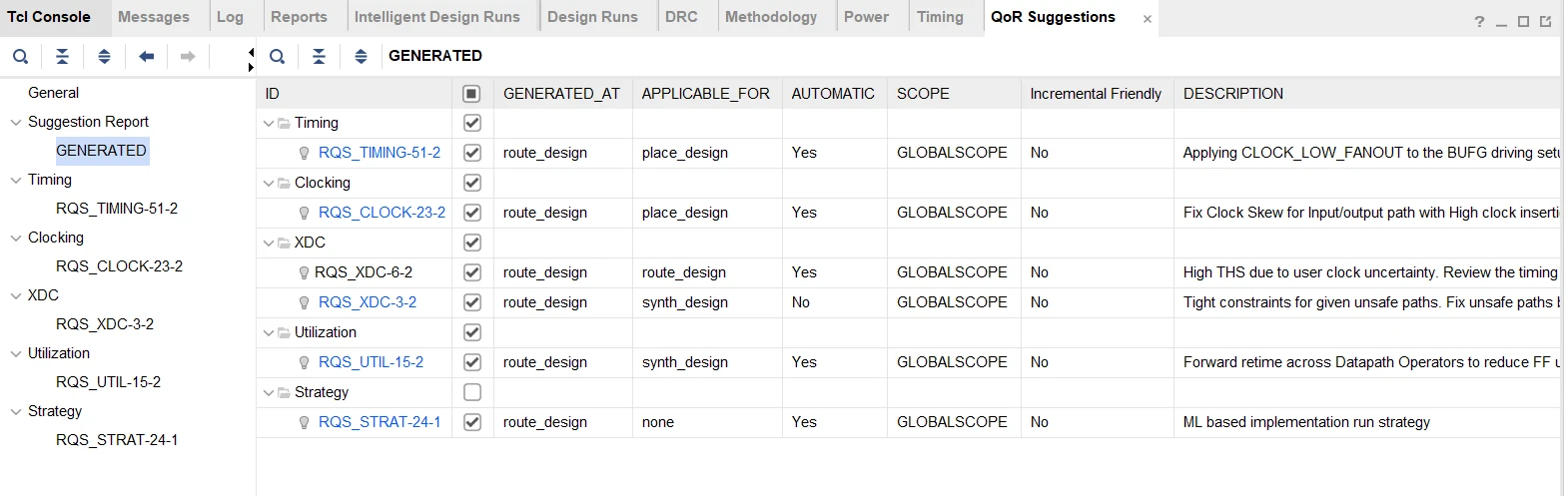Sort by the APPLICABLE_FOR column header
Viewport: 1568px width, 496px height.
[x=706, y=94]
